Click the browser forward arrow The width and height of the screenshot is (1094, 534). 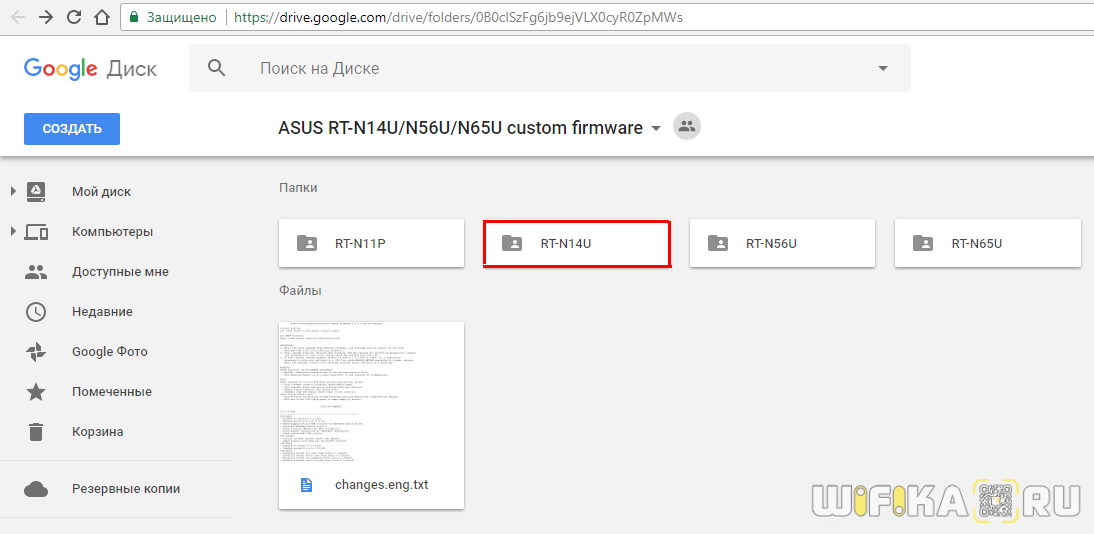[x=46, y=17]
